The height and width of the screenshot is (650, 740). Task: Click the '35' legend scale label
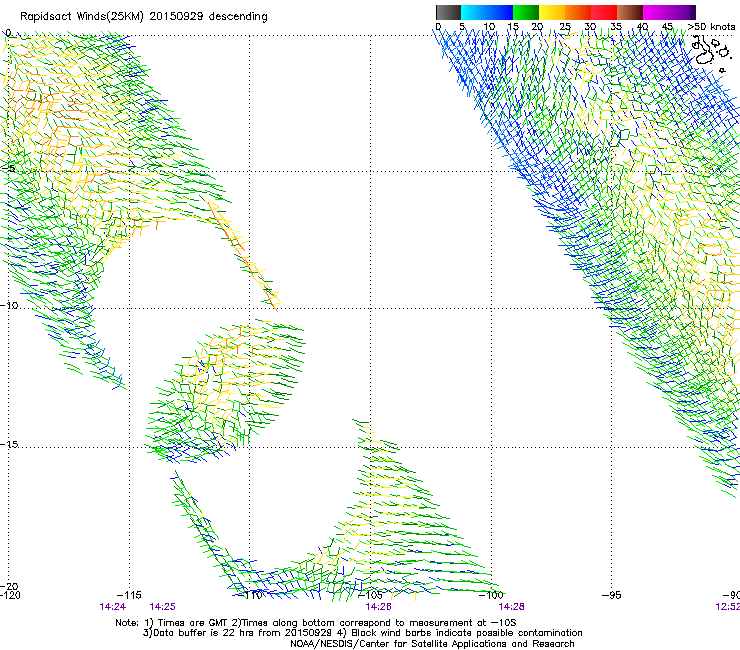click(616, 26)
